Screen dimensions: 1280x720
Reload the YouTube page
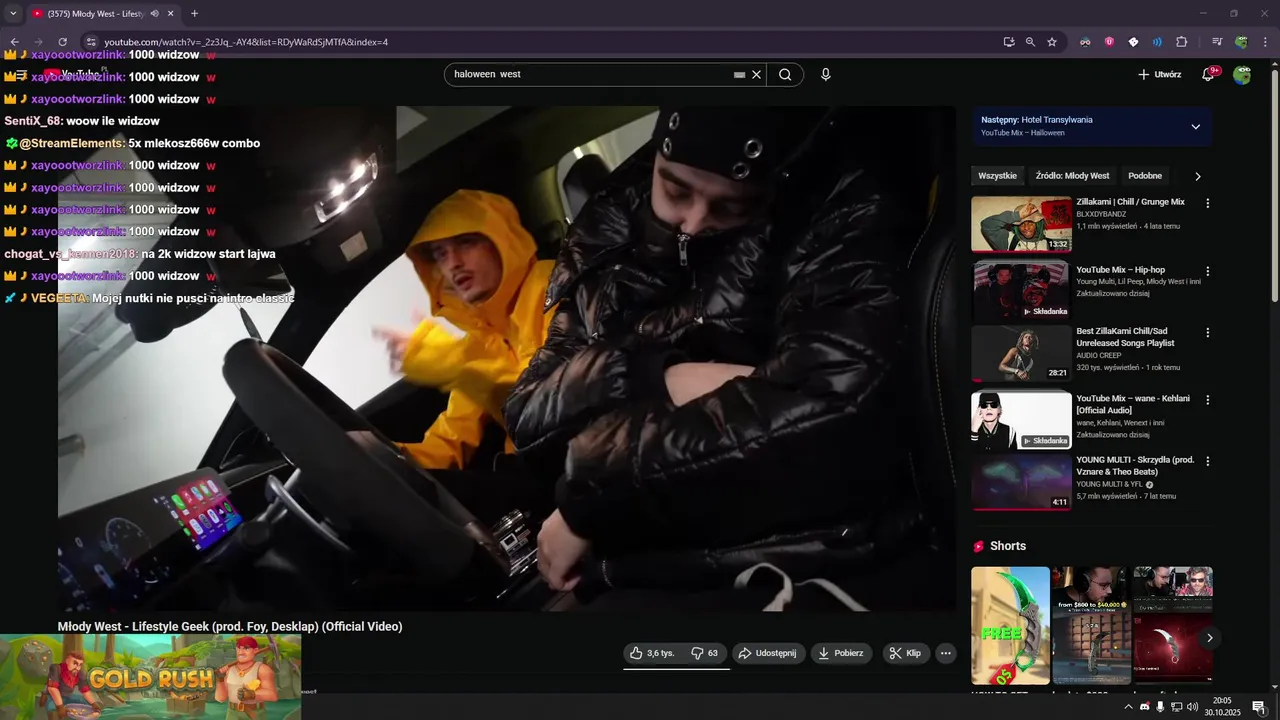62,42
